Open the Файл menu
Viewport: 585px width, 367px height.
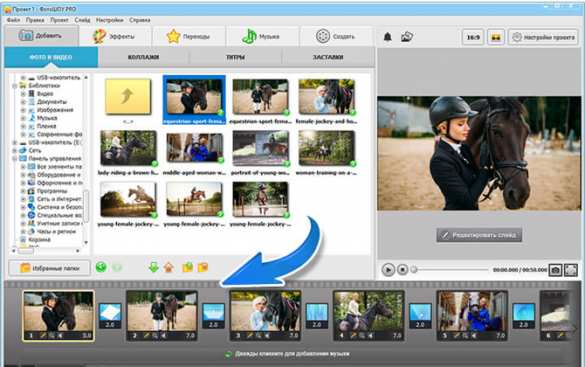tap(13, 20)
